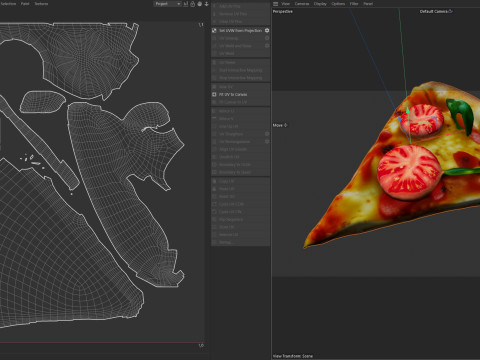
Task: Open UV Straighten settings gear
Action: click(267, 134)
